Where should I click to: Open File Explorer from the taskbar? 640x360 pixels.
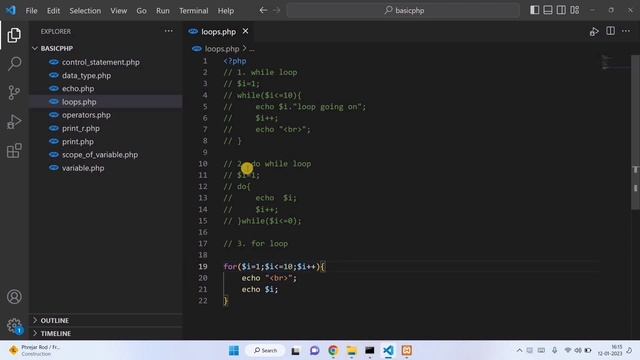click(351, 350)
